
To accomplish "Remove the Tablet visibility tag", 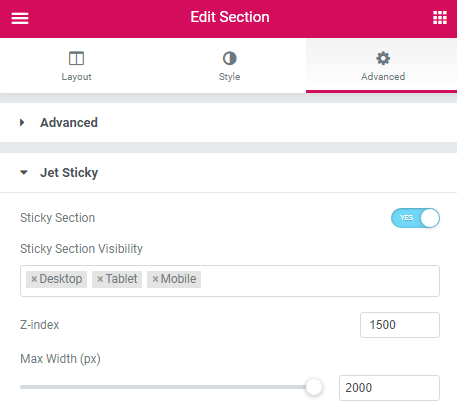I will 100,279.
